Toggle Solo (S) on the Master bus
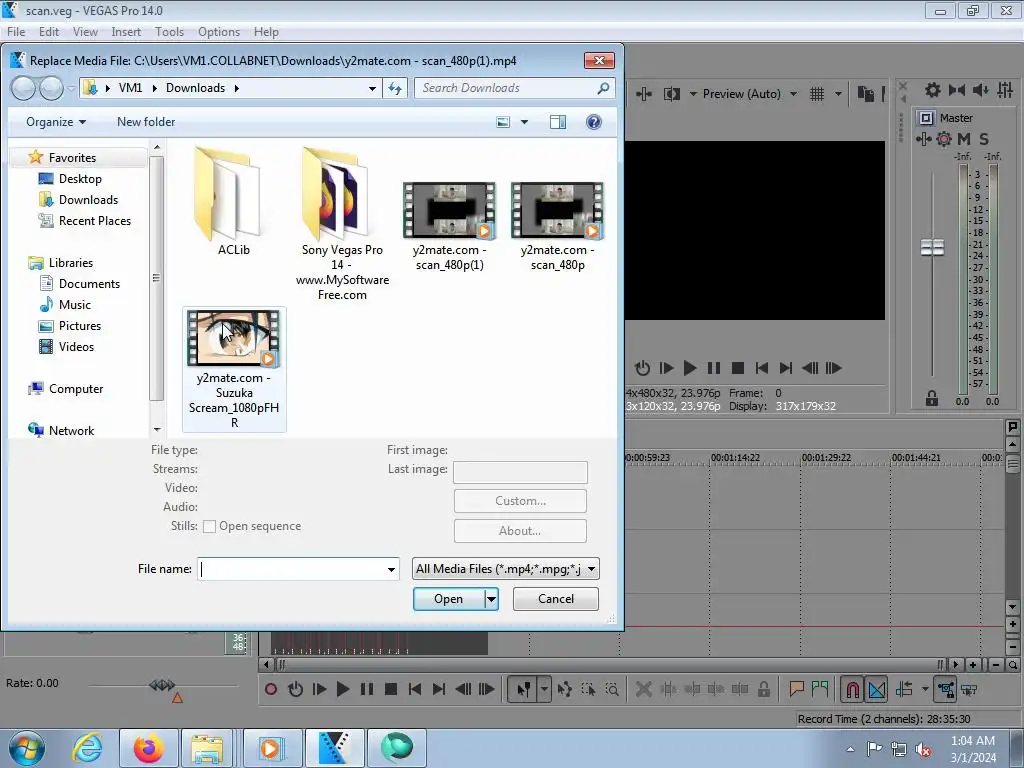Screen dimensions: 1024x768 (x=984, y=138)
